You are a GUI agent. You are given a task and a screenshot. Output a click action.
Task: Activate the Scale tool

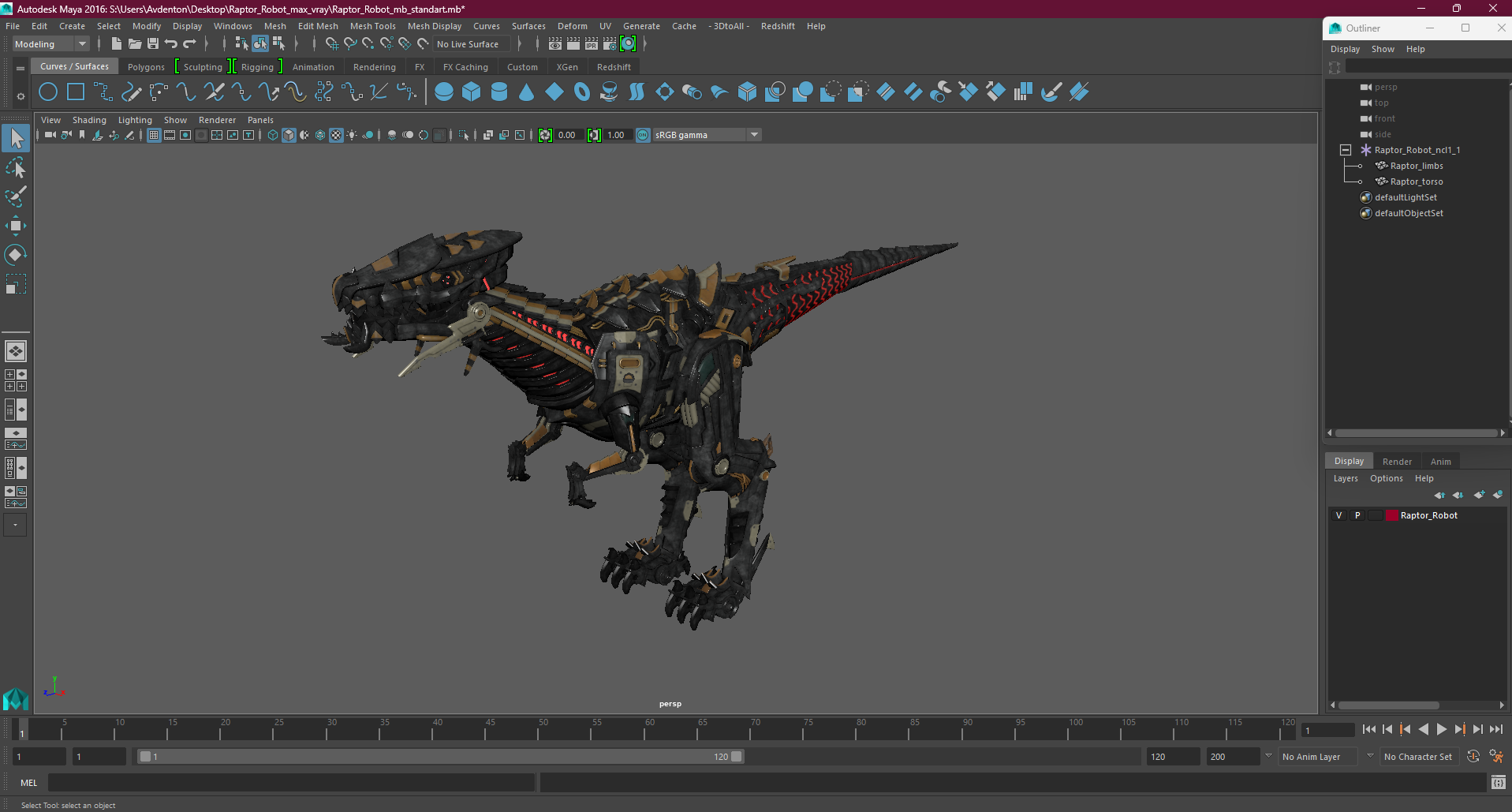click(16, 283)
